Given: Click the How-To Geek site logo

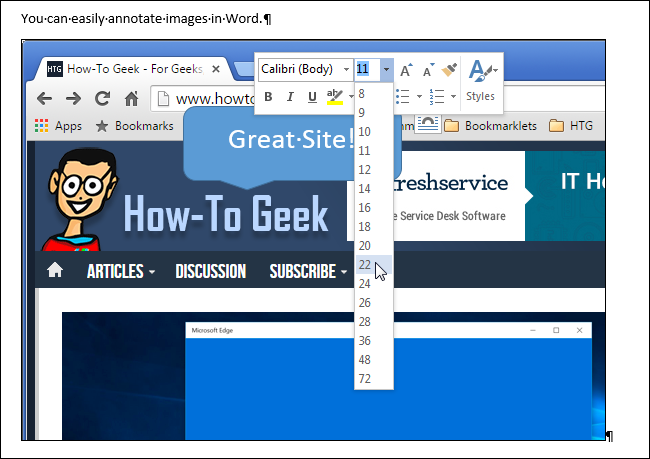Looking at the screenshot, I should pyautogui.click(x=226, y=214).
